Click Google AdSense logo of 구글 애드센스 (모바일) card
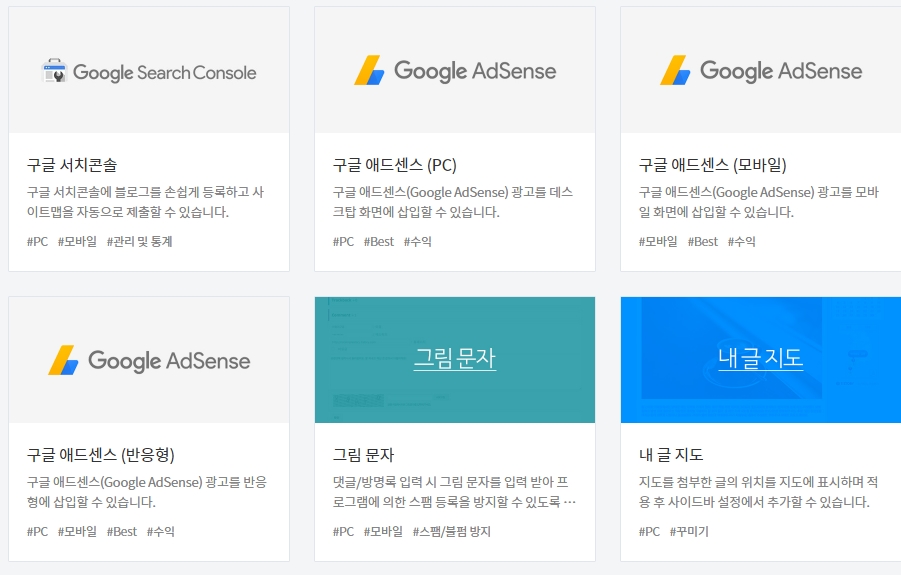901x575 pixels. pos(761,71)
